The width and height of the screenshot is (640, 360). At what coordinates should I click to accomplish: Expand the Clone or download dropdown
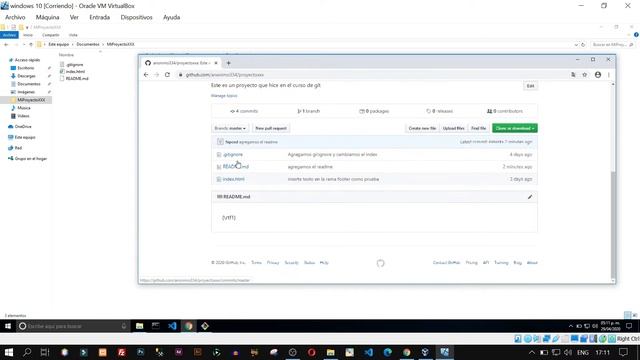tap(515, 128)
